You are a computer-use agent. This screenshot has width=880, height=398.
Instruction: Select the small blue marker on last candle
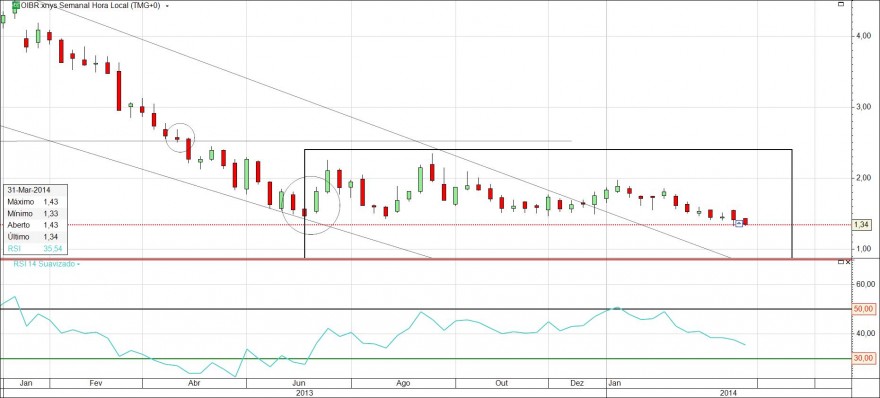click(739, 223)
